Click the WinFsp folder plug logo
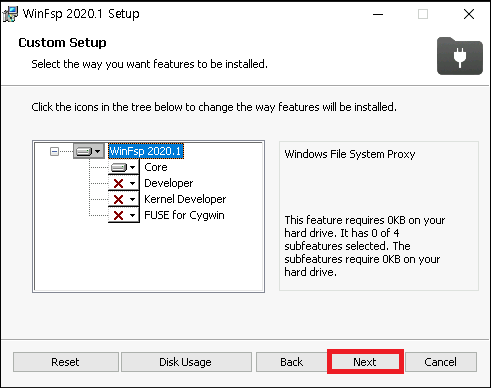This screenshot has width=491, height=388. 460,56
